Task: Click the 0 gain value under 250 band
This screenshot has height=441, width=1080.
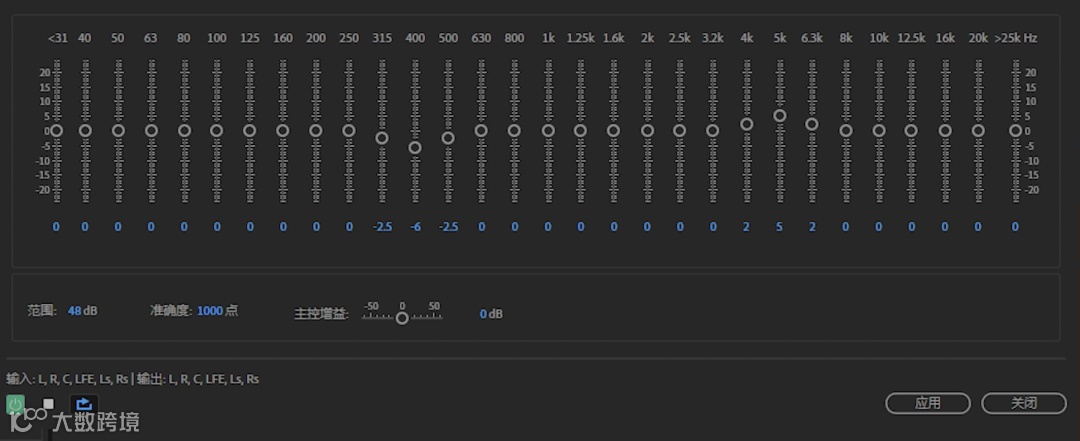Action: 349,227
